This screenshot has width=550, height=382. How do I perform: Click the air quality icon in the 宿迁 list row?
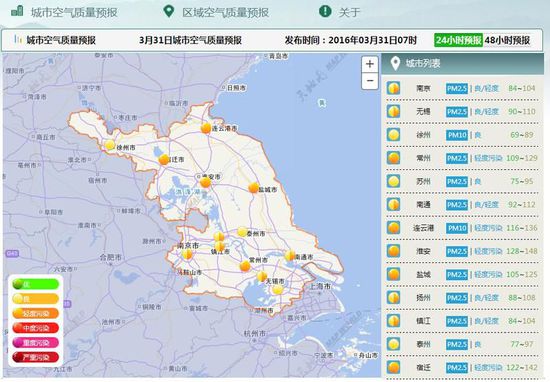click(394, 367)
